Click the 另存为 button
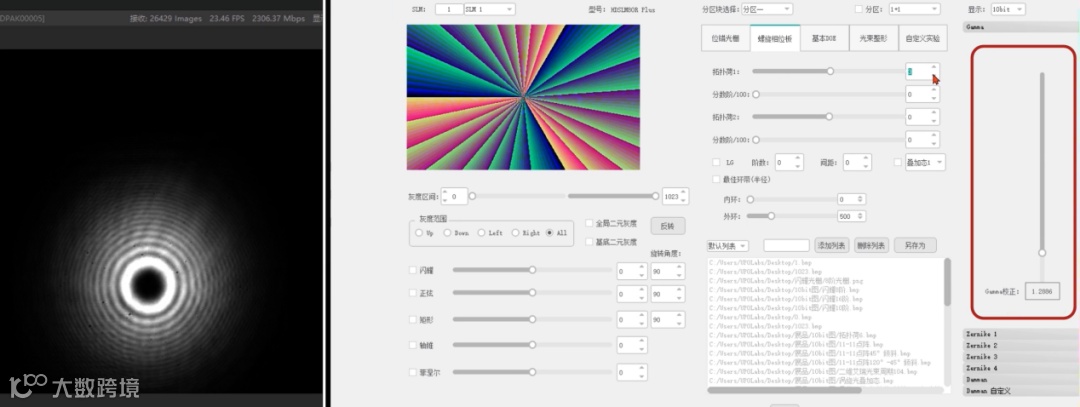Viewport: 1080px width, 407px height. 915,245
